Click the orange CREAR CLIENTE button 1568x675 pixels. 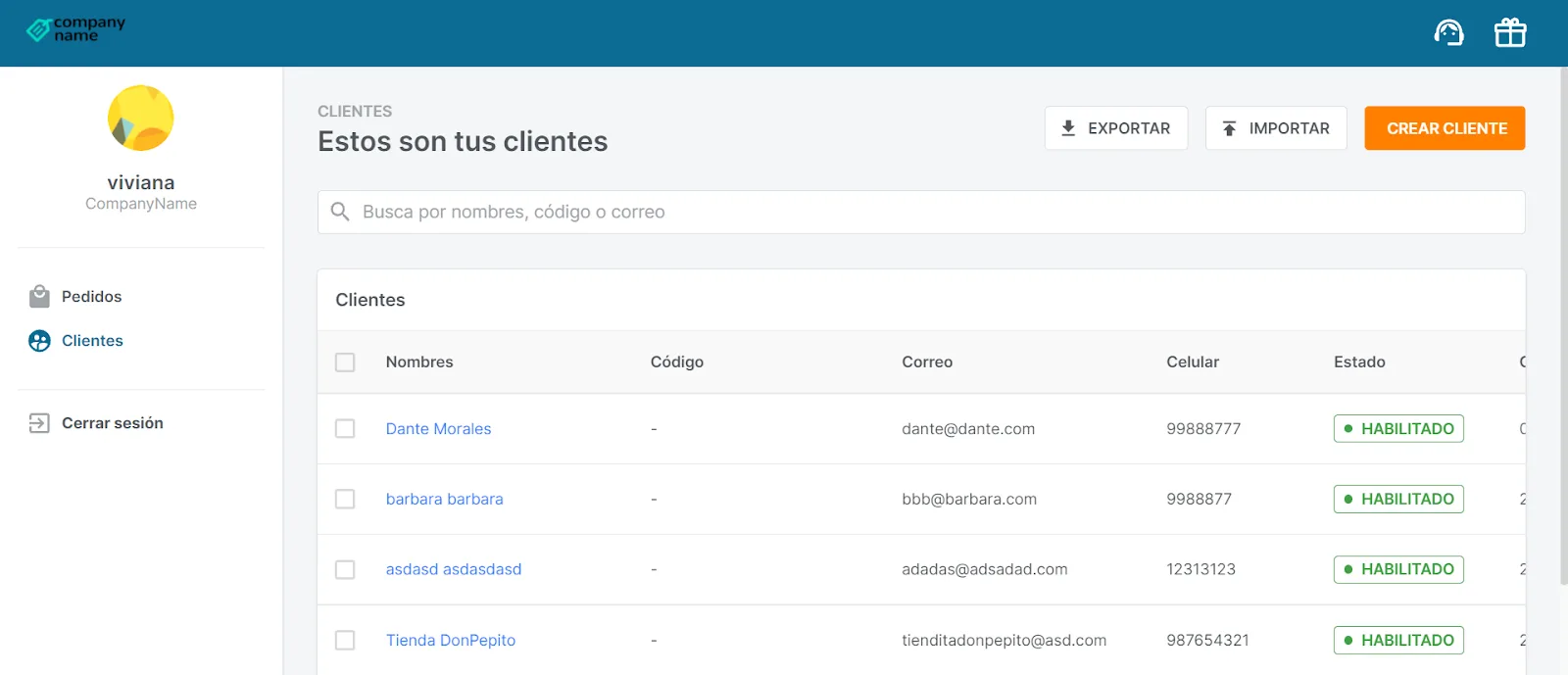tap(1445, 128)
